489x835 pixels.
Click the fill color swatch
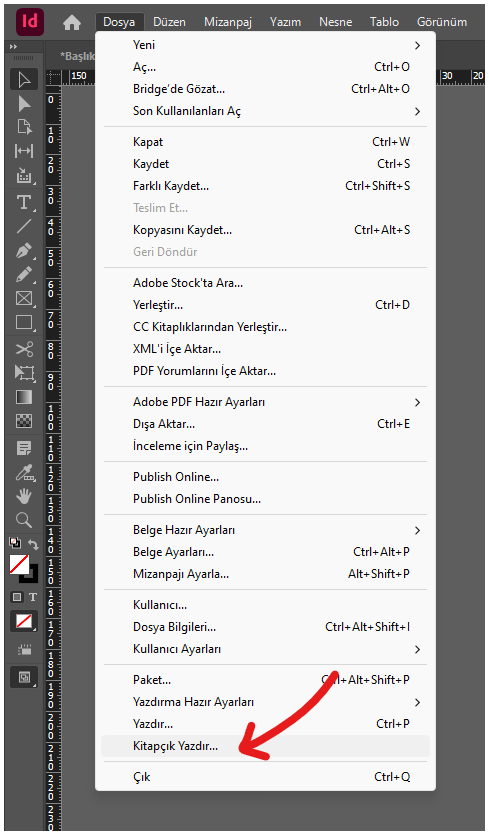[x=20, y=564]
